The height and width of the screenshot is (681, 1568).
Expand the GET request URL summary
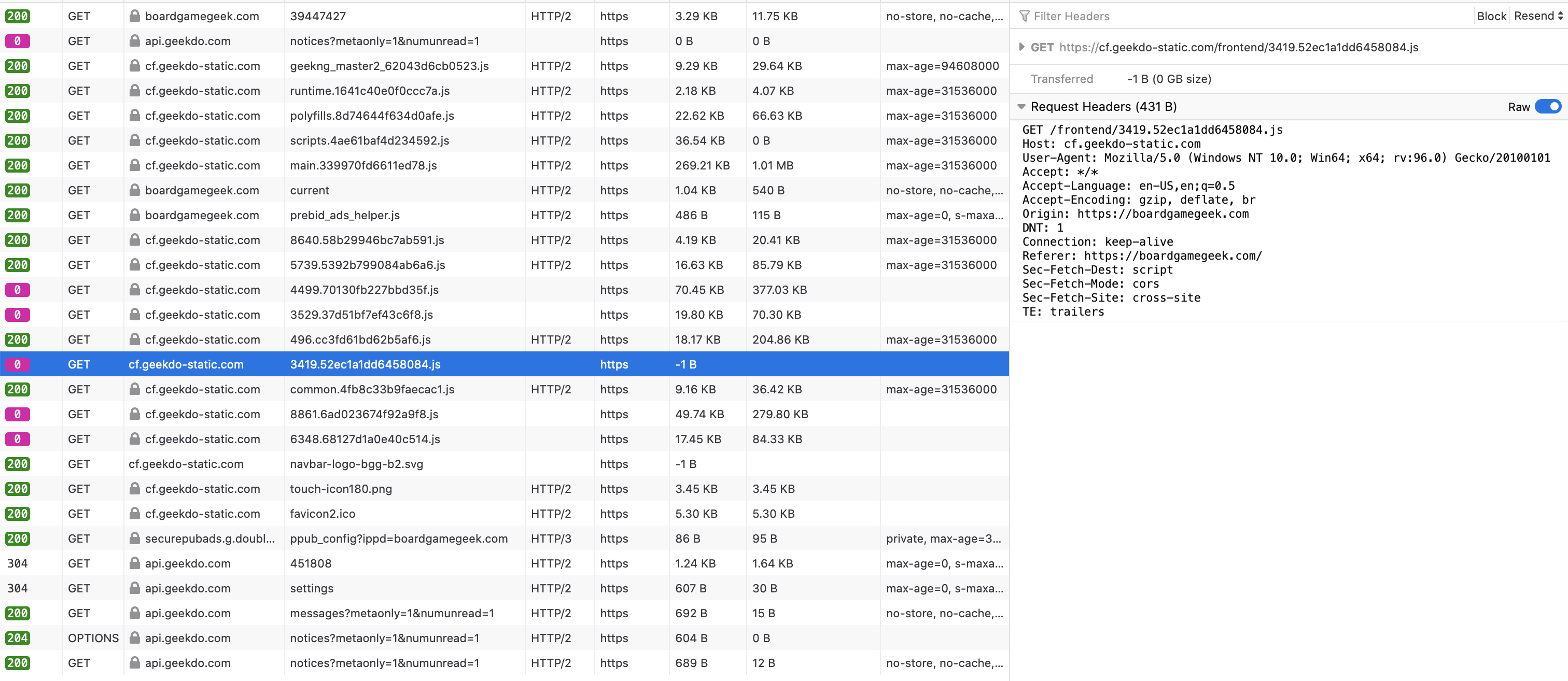(1022, 47)
